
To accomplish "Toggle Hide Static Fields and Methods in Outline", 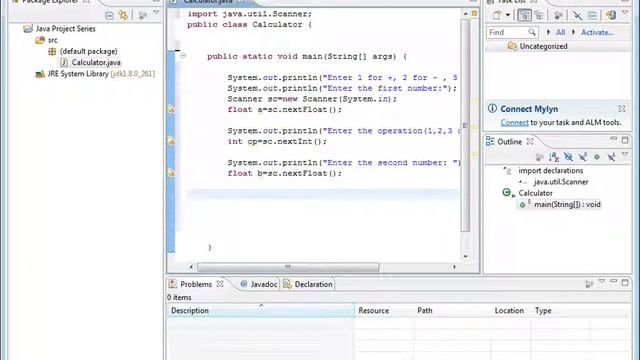I will [x=583, y=157].
